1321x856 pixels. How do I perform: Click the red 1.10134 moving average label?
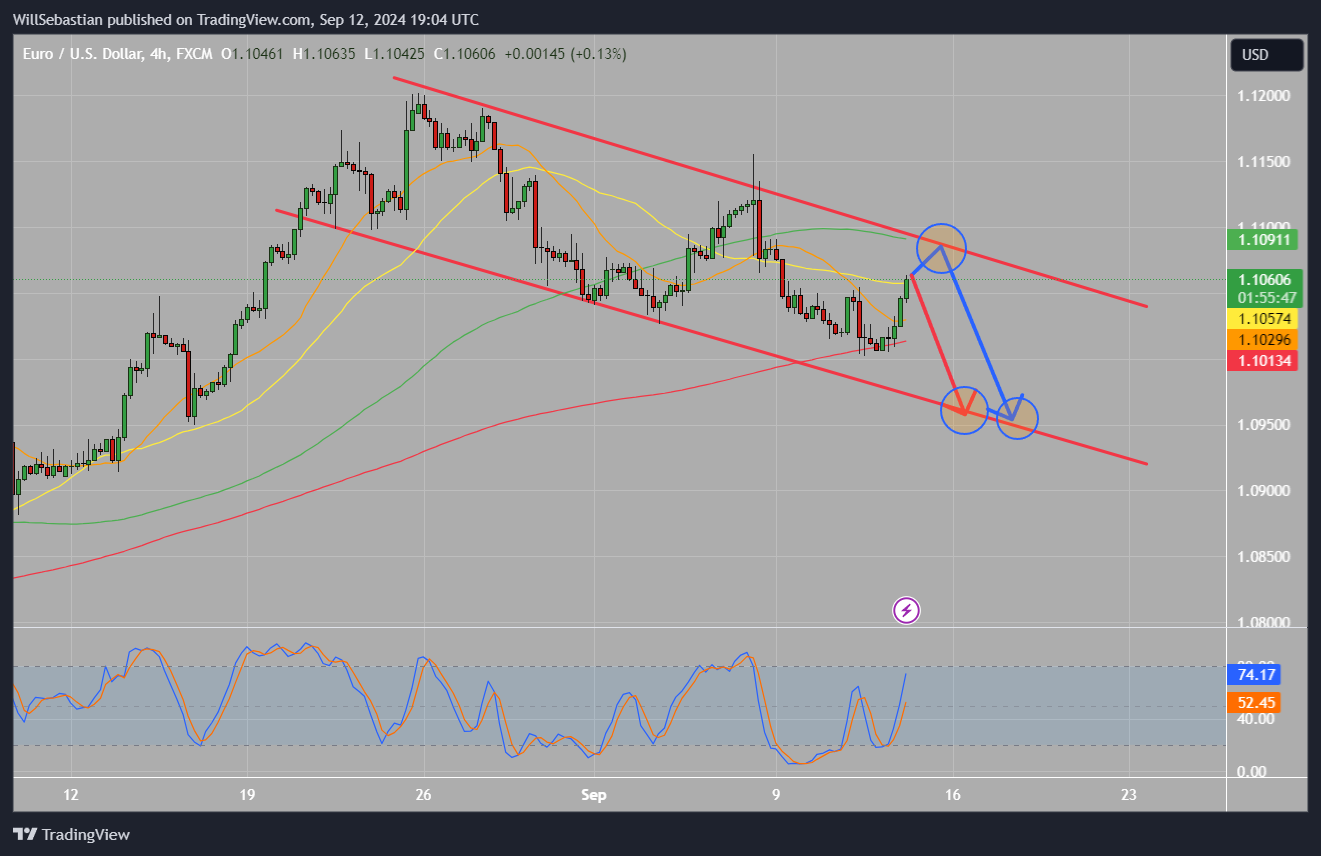[x=1262, y=361]
